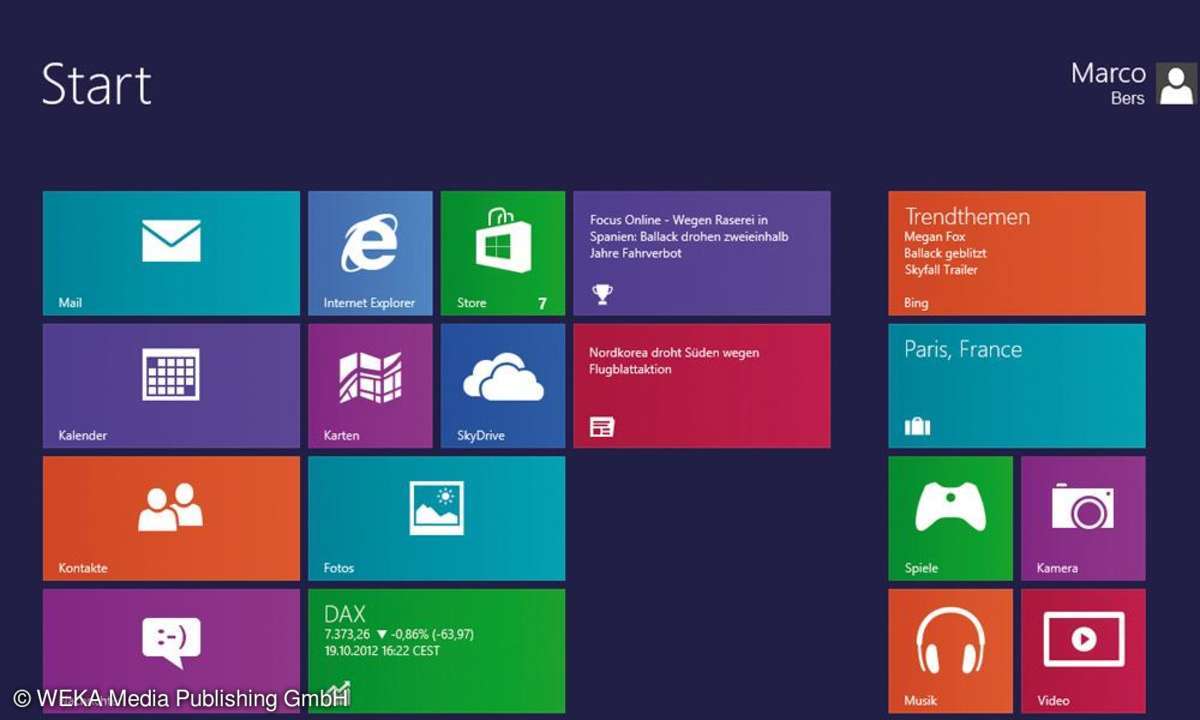Open the Mail tile
The image size is (1200, 720).
click(171, 253)
